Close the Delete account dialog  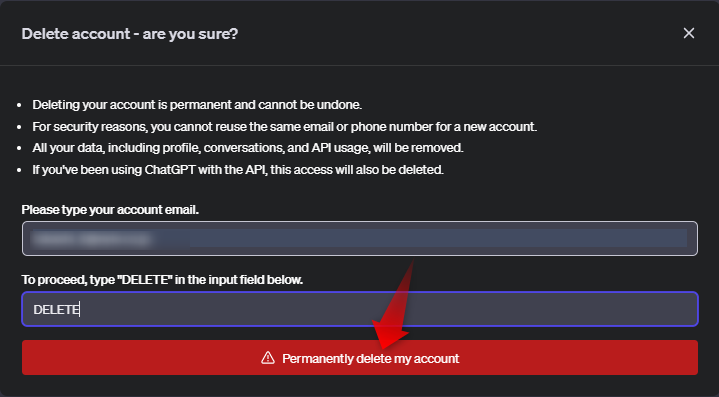(x=689, y=33)
